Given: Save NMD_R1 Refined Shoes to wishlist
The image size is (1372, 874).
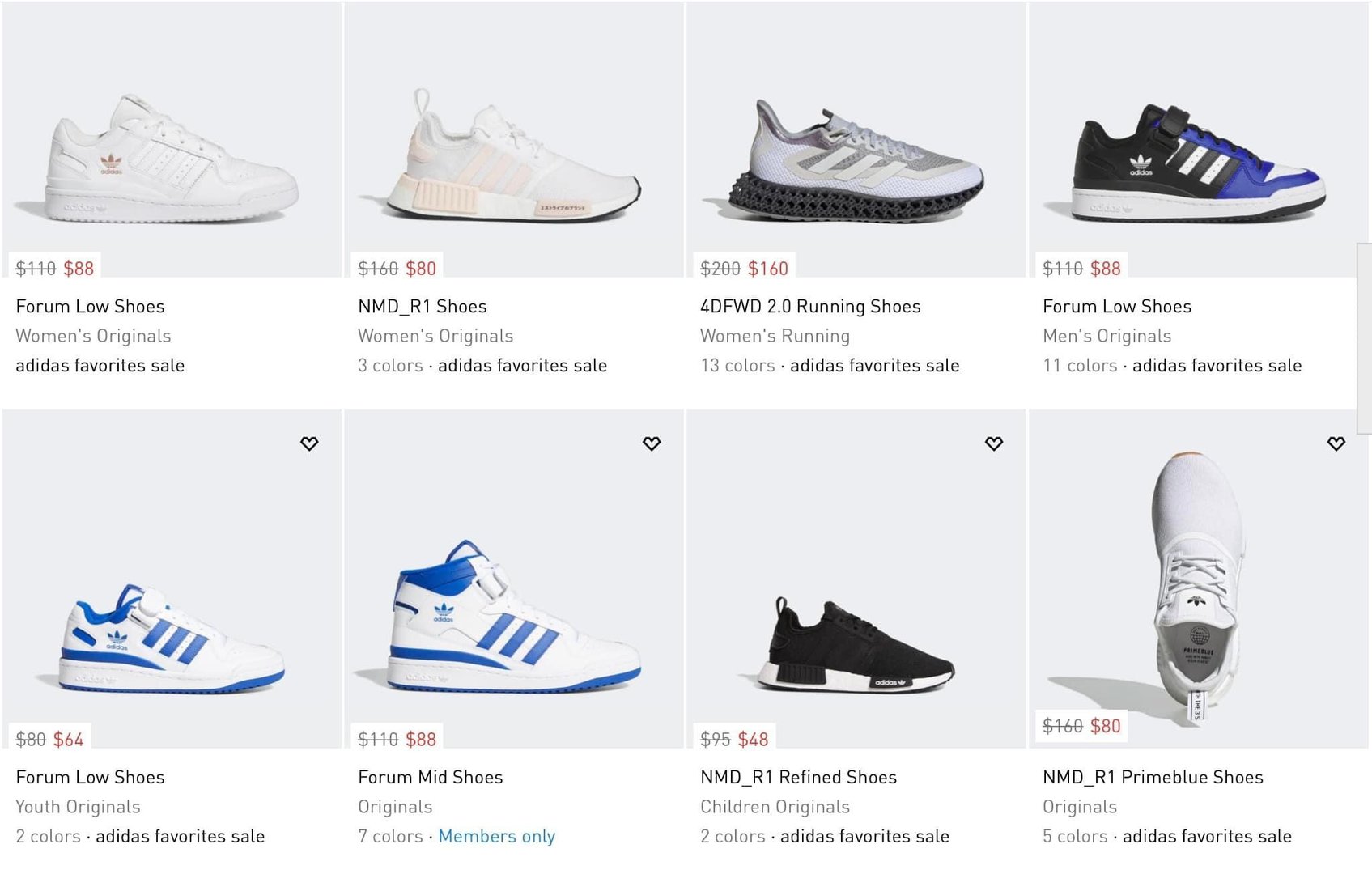Looking at the screenshot, I should click(994, 443).
